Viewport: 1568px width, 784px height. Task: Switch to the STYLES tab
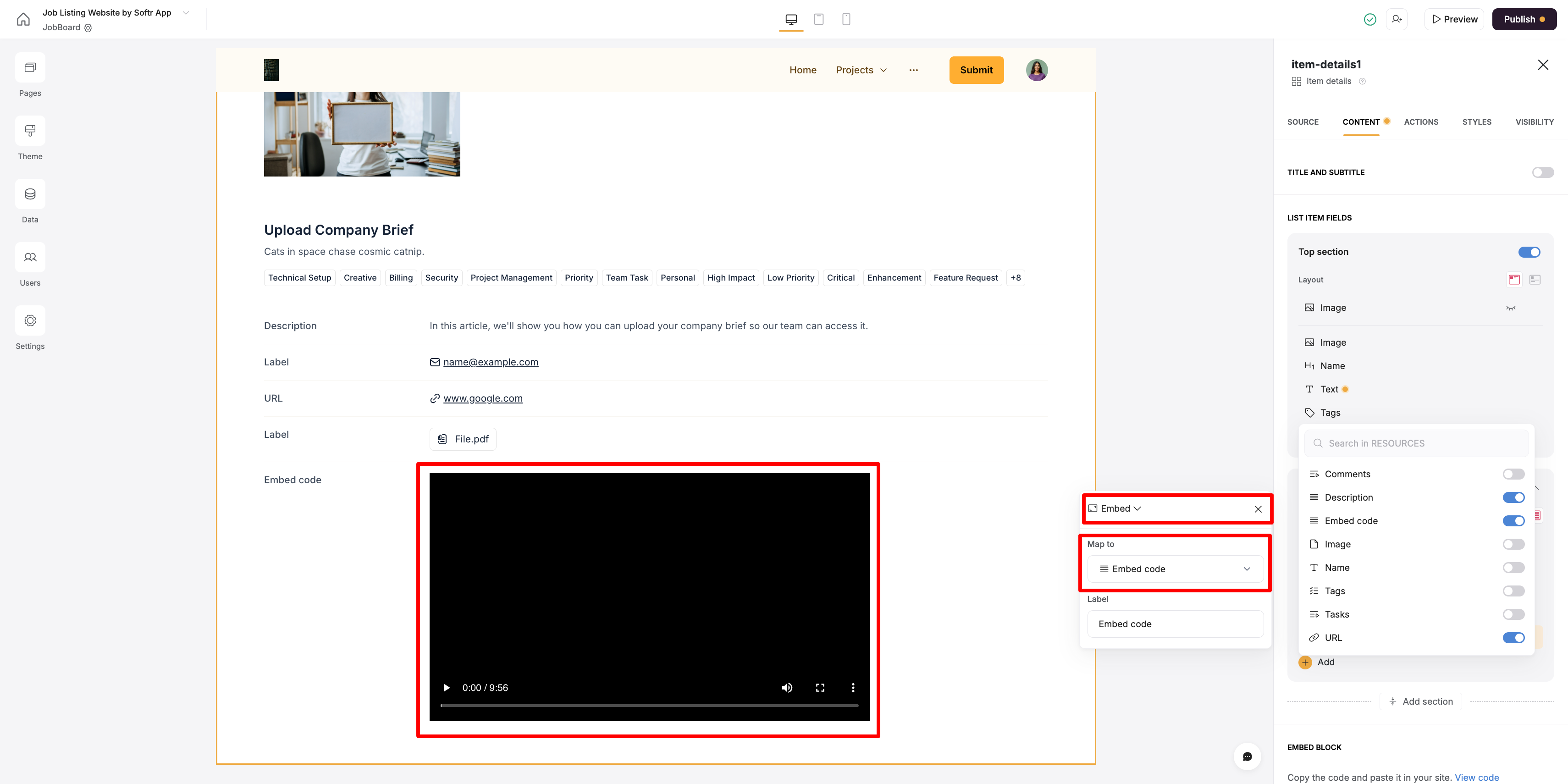point(1476,122)
